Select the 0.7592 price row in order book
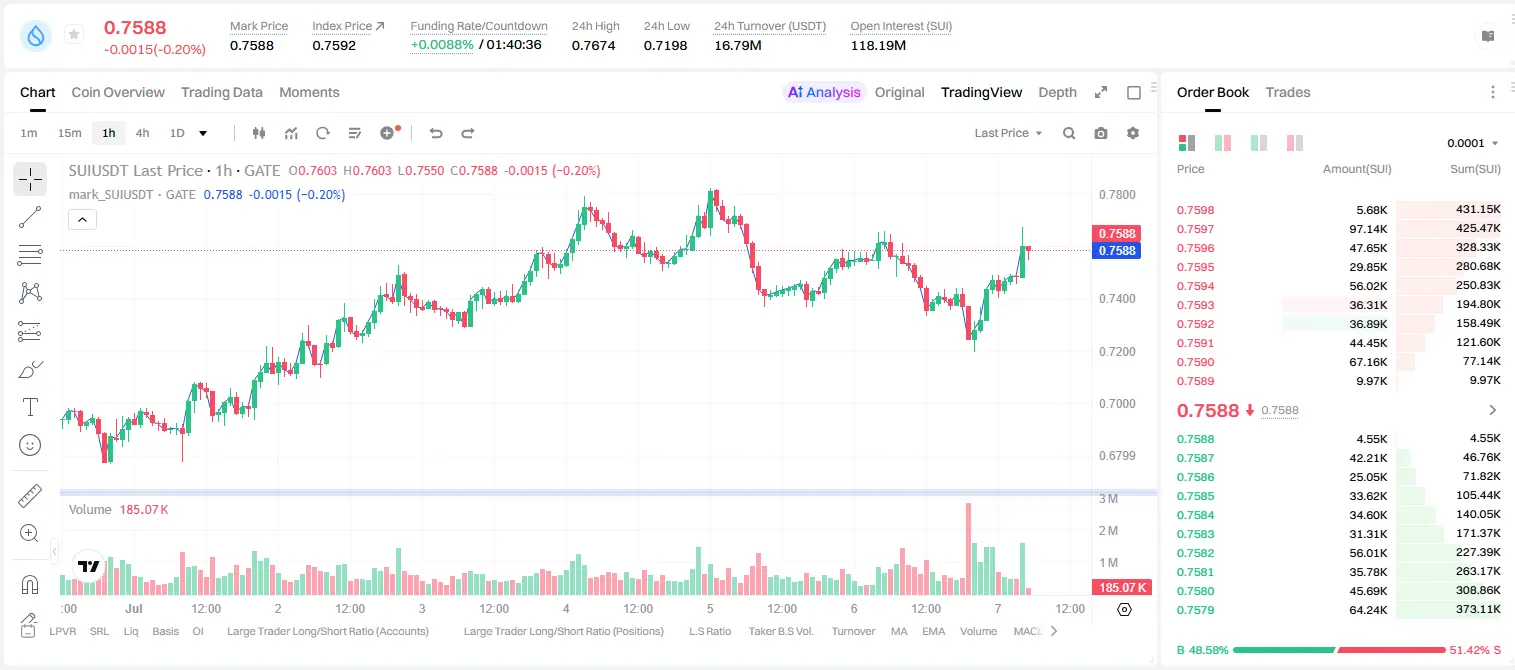Screen dimensions: 1515x670 coord(1338,324)
